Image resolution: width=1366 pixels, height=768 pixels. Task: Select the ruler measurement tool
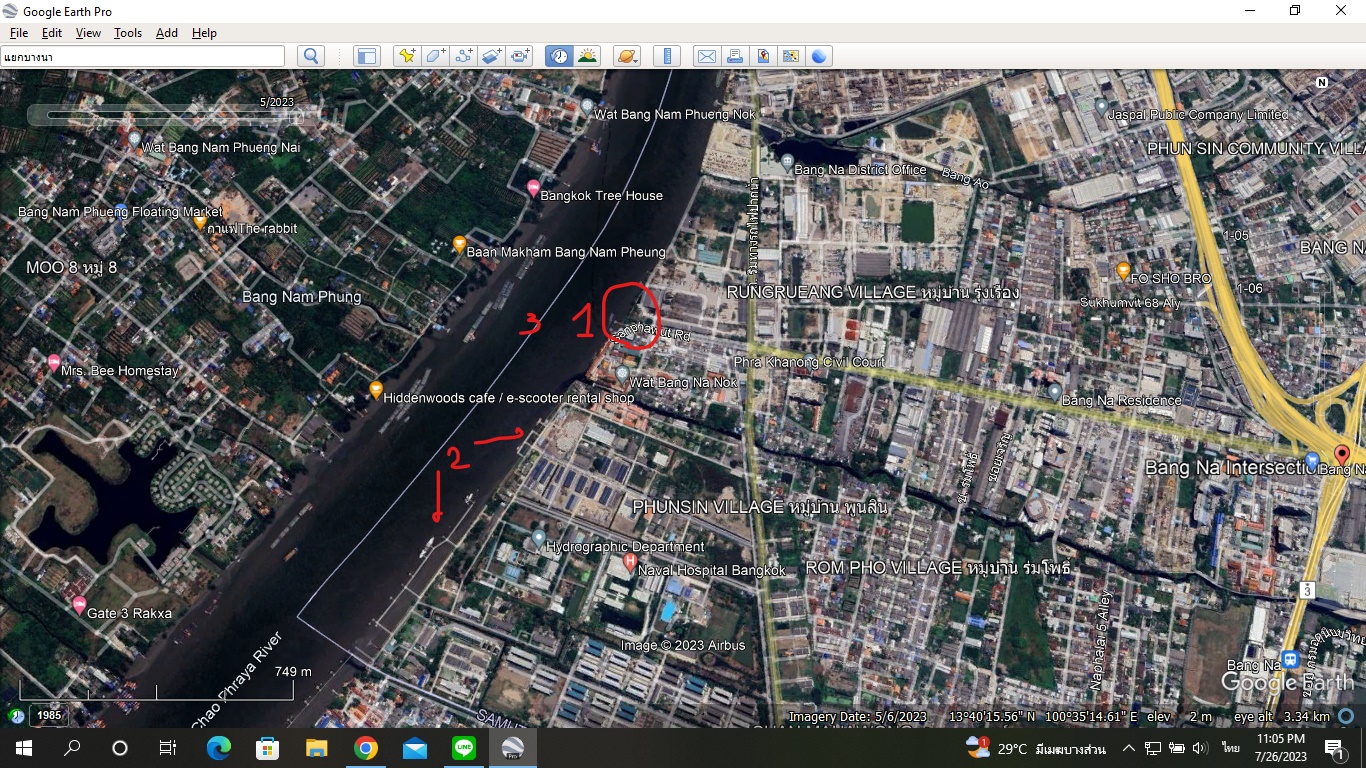[x=667, y=57]
